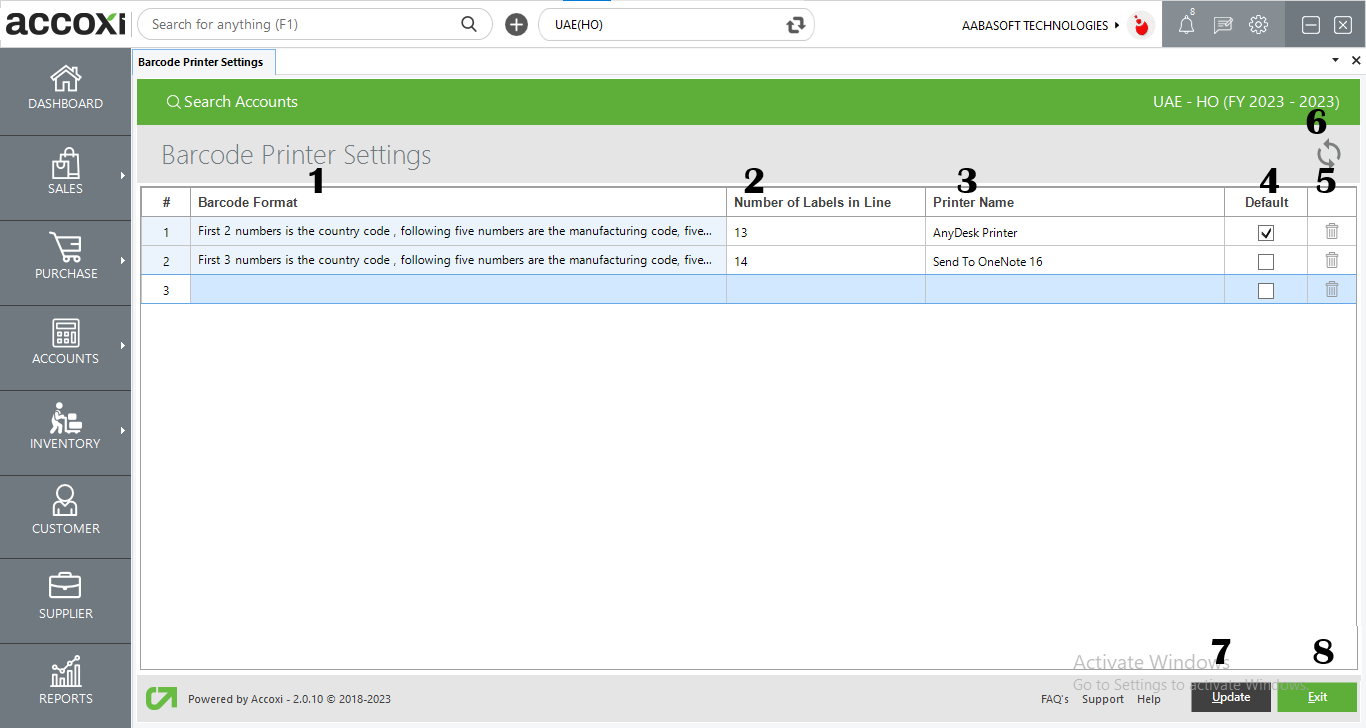
Task: Refresh the barcode printer settings list
Action: [x=1330, y=154]
